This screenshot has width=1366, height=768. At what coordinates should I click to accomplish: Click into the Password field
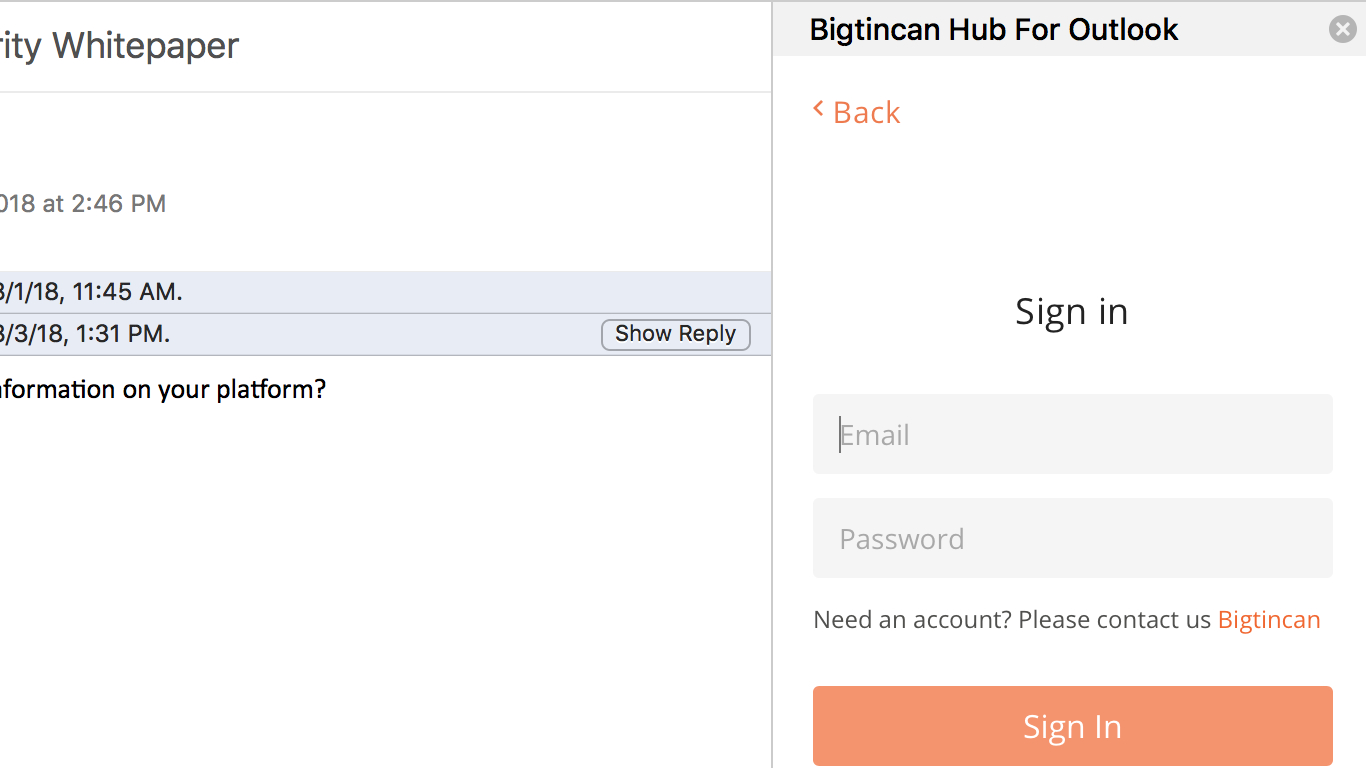pos(1072,538)
